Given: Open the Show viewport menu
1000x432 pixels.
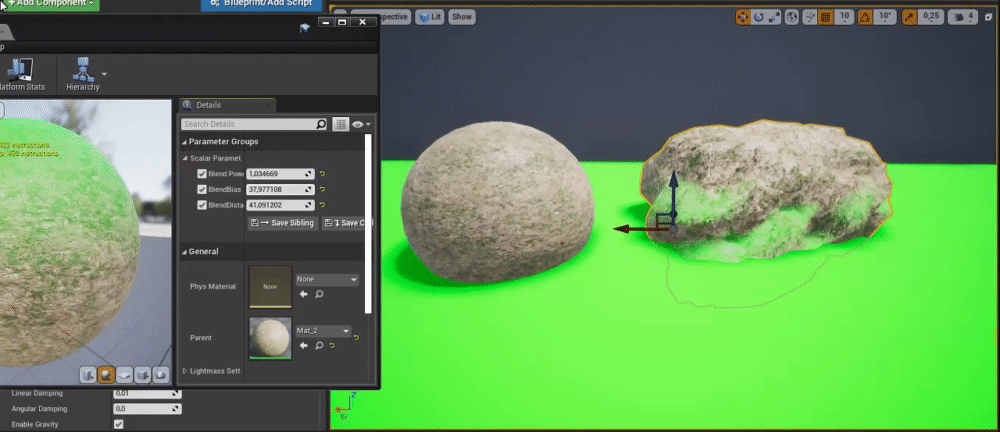Looking at the screenshot, I should (461, 17).
